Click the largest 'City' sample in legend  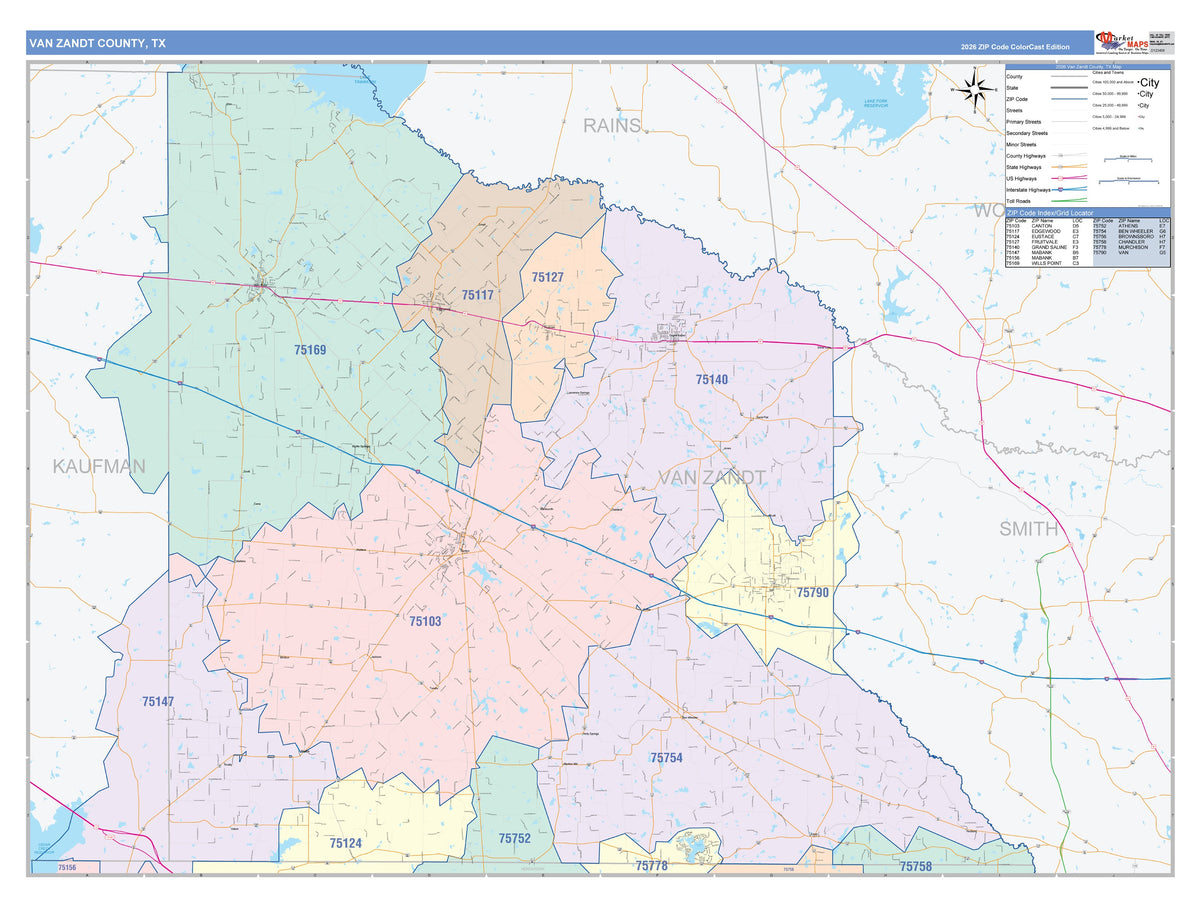(1148, 82)
